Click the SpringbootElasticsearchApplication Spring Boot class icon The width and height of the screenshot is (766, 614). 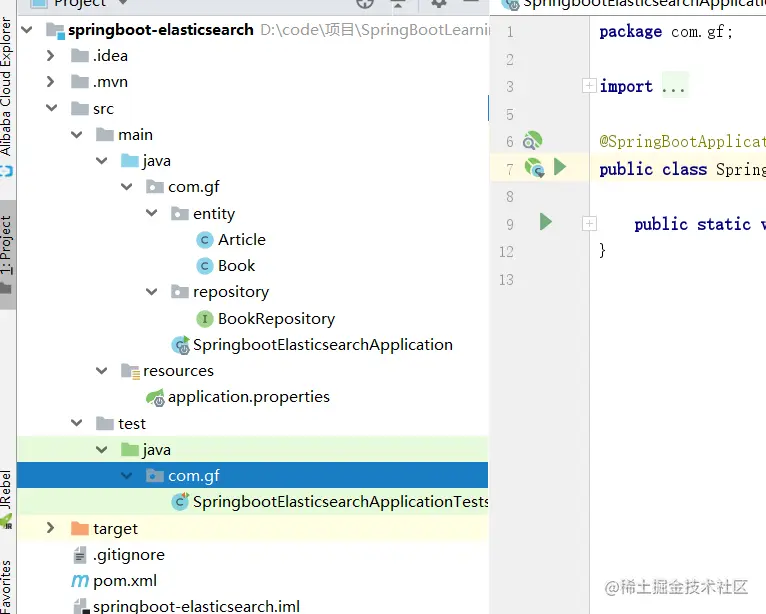point(180,345)
